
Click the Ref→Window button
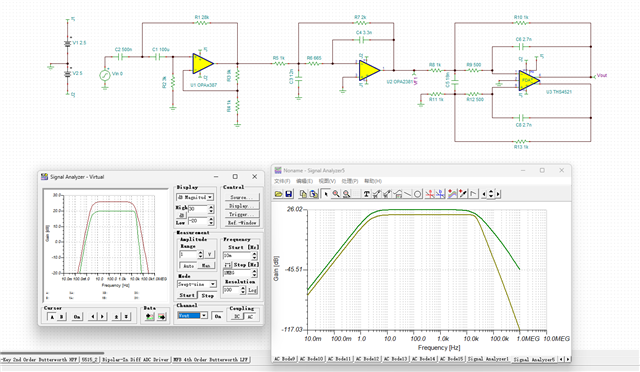(x=242, y=223)
